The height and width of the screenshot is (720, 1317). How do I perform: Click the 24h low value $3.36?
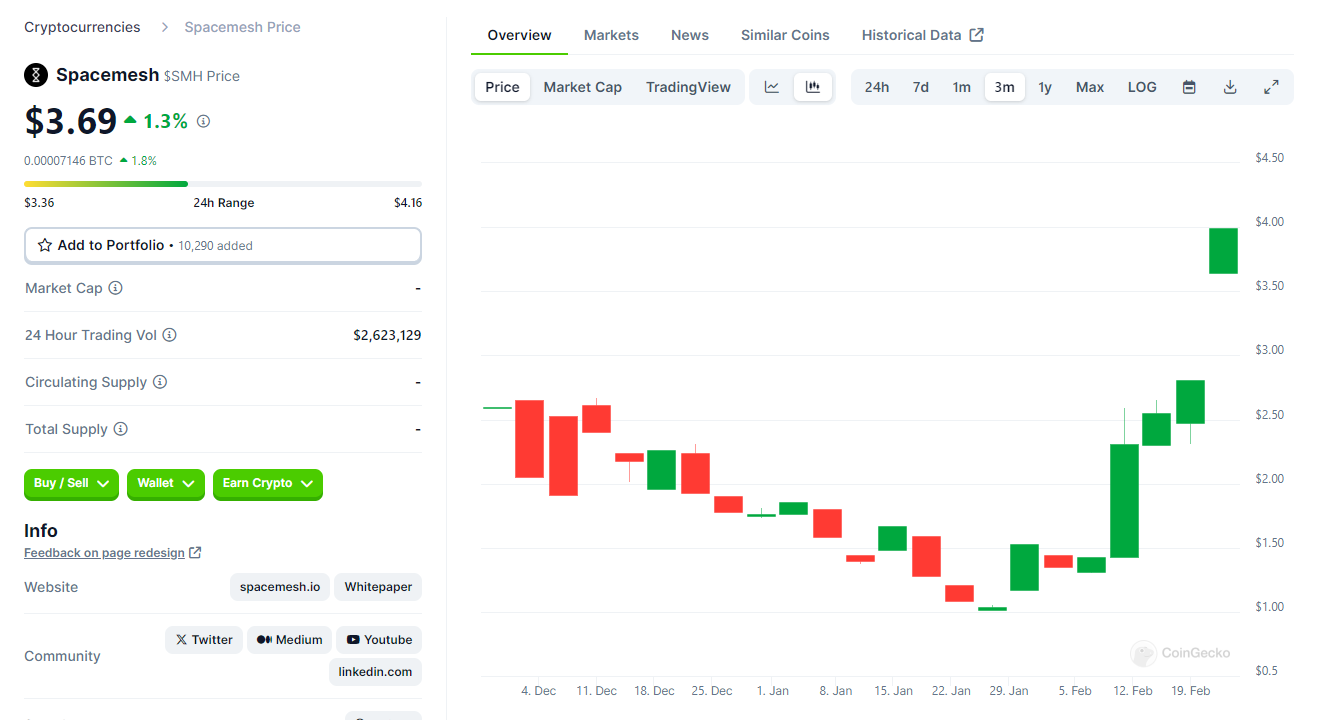(39, 203)
